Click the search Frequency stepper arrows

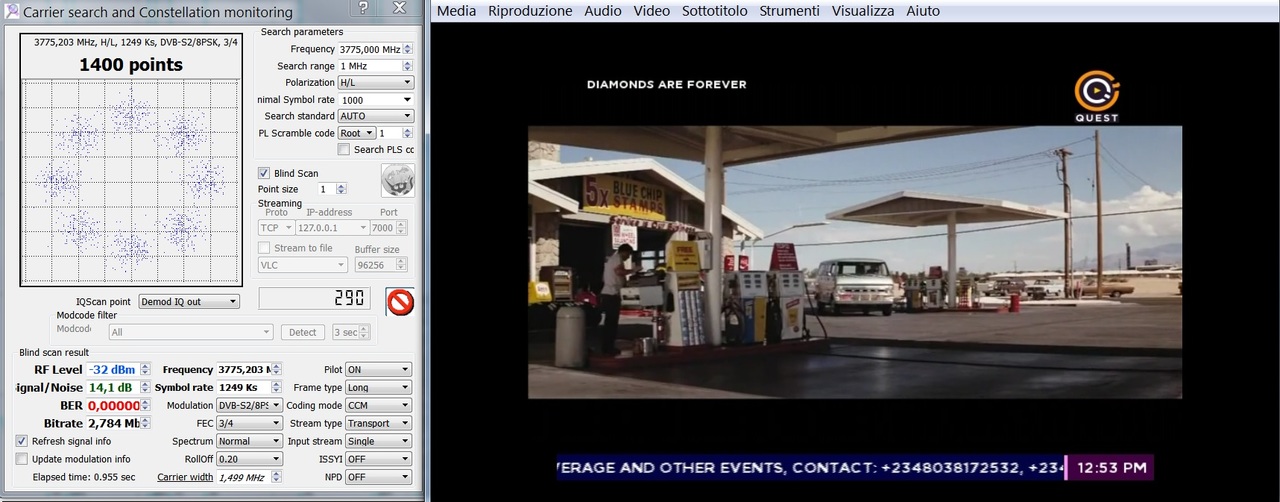(x=408, y=49)
